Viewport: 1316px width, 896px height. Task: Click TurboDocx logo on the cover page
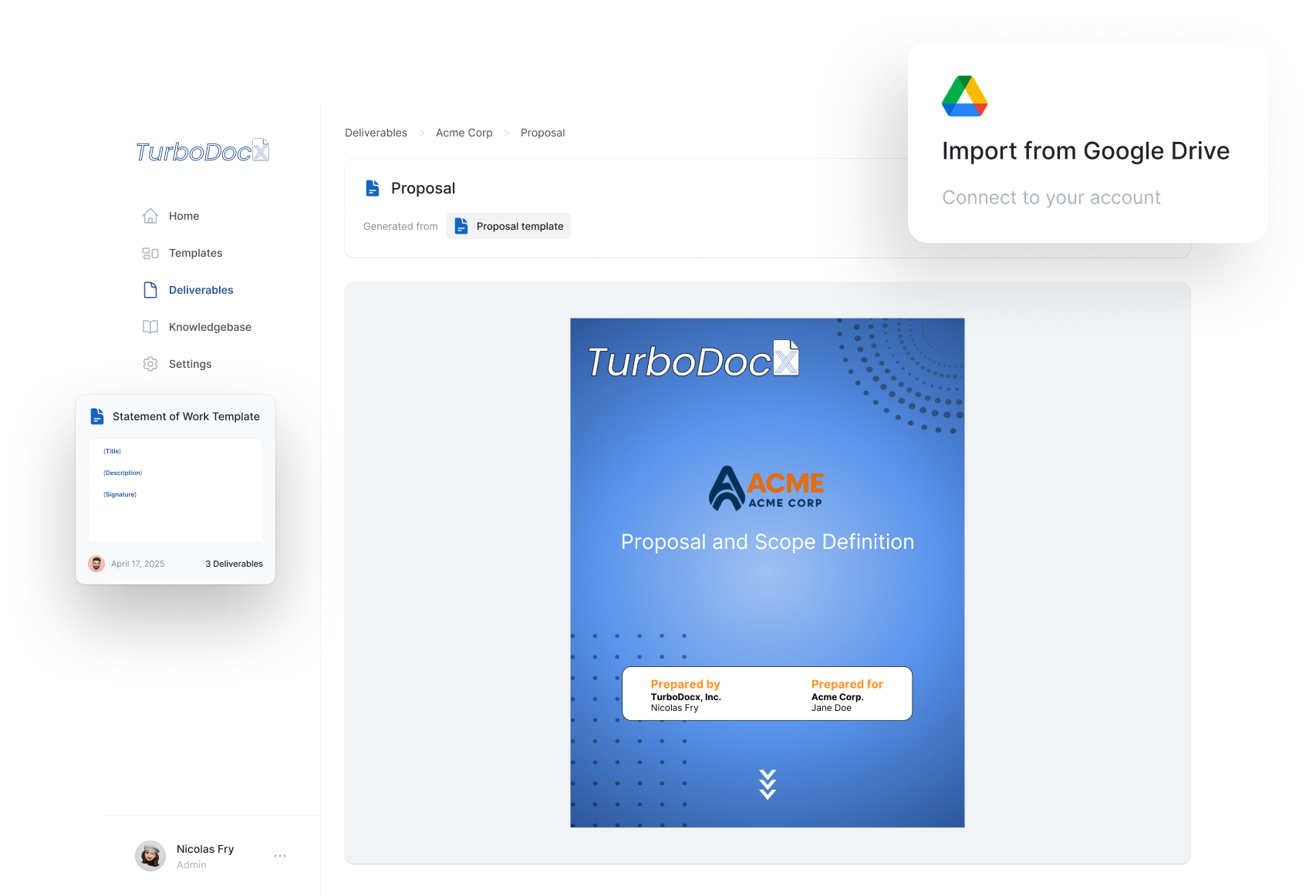[x=693, y=360]
